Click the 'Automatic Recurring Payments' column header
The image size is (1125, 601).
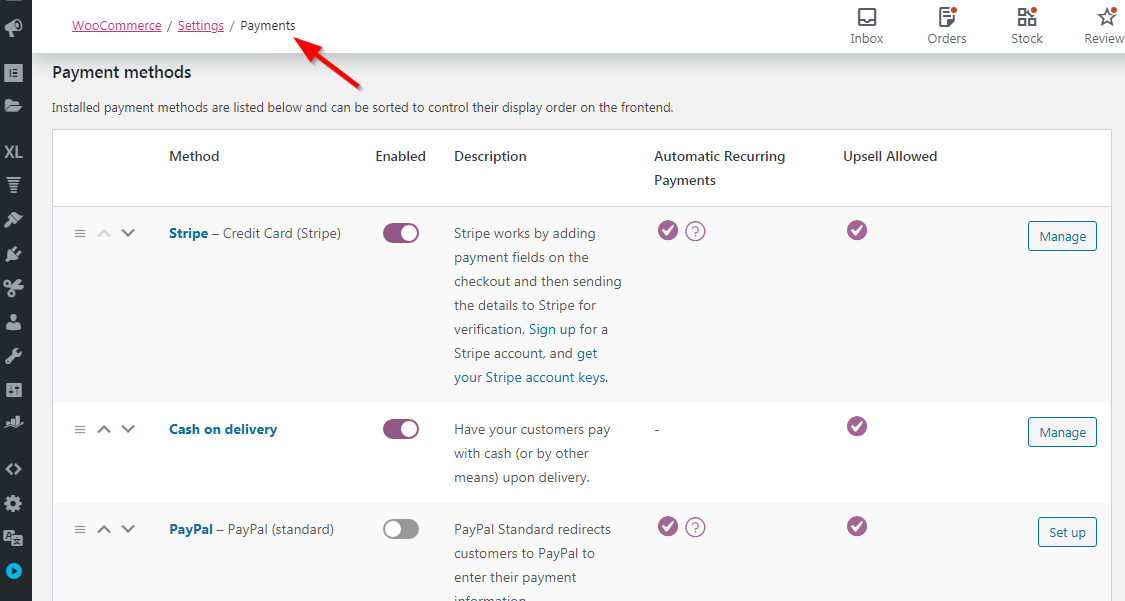pyautogui.click(x=720, y=168)
